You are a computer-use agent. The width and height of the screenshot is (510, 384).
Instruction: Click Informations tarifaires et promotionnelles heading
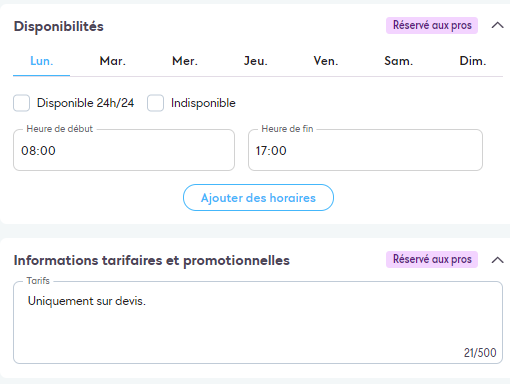pos(152,260)
